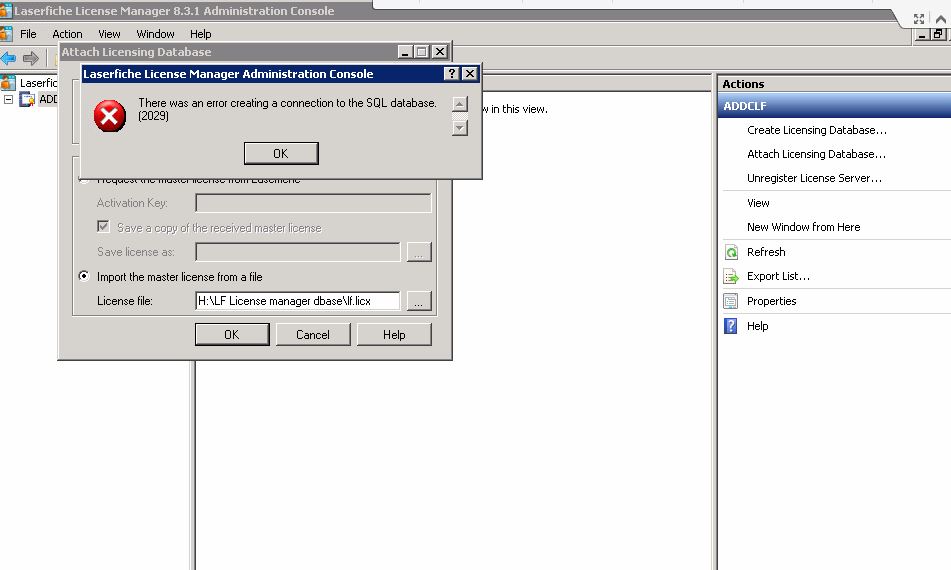Click the License file path field
This screenshot has height=570, width=951.
tap(298, 301)
